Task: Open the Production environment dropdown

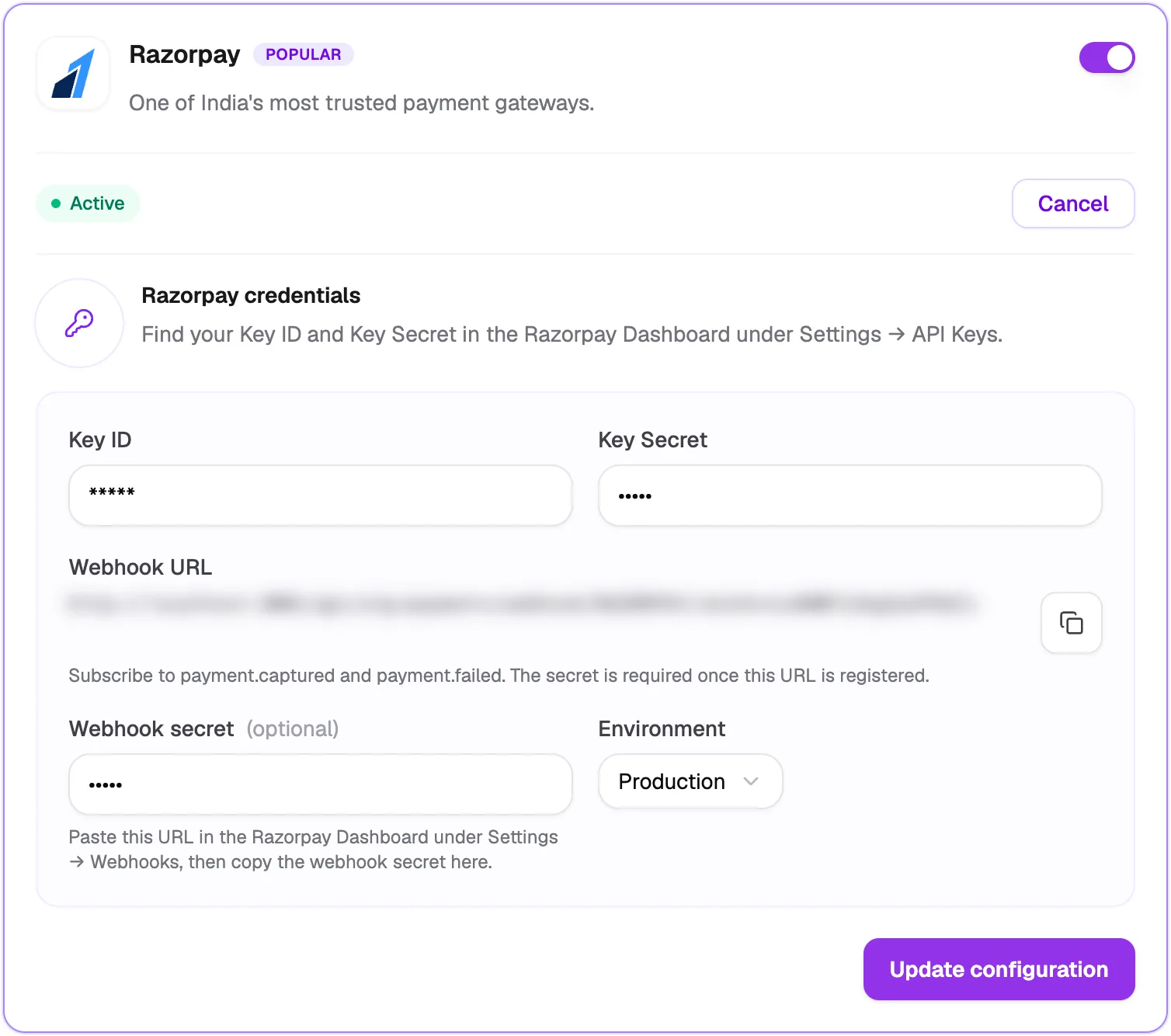Action: [690, 781]
